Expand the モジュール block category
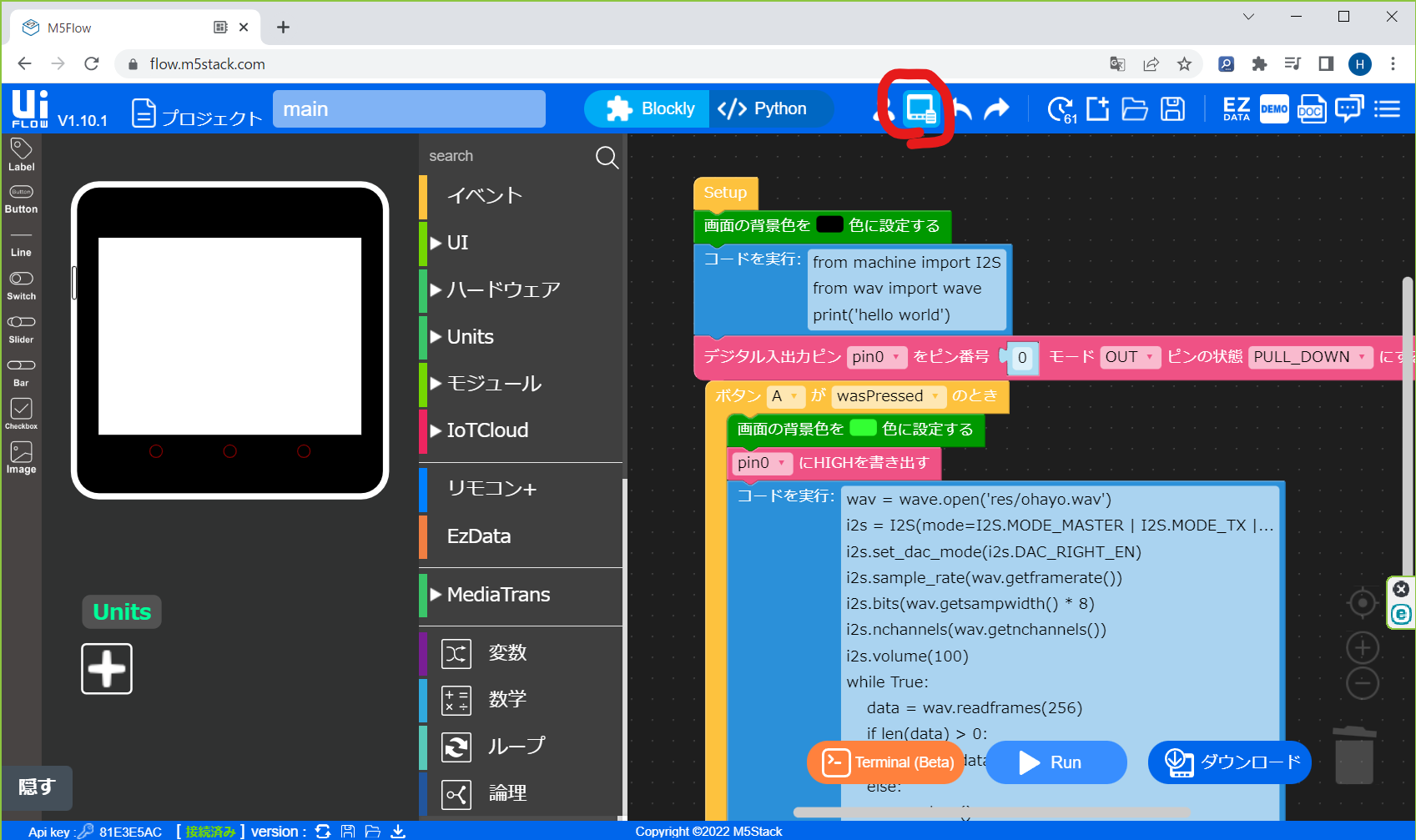Image resolution: width=1416 pixels, height=840 pixels. [x=522, y=384]
